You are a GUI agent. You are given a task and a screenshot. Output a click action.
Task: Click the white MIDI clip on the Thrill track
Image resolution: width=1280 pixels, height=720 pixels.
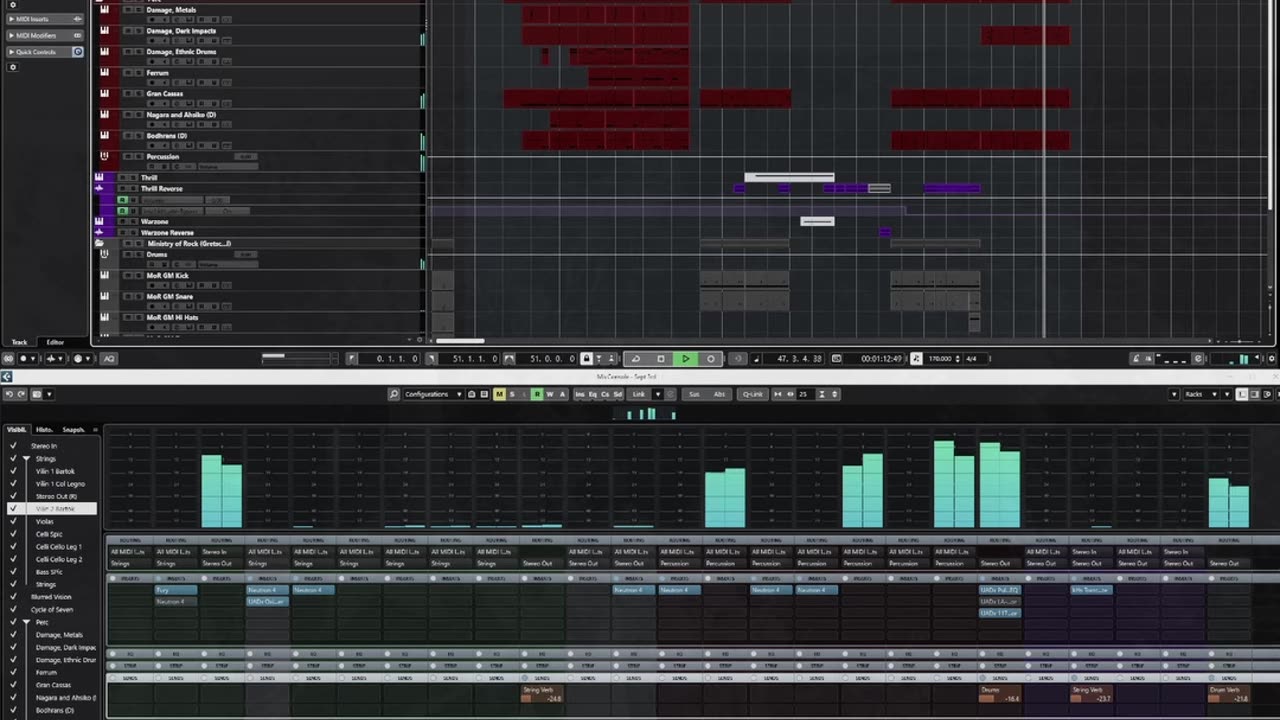[789, 177]
